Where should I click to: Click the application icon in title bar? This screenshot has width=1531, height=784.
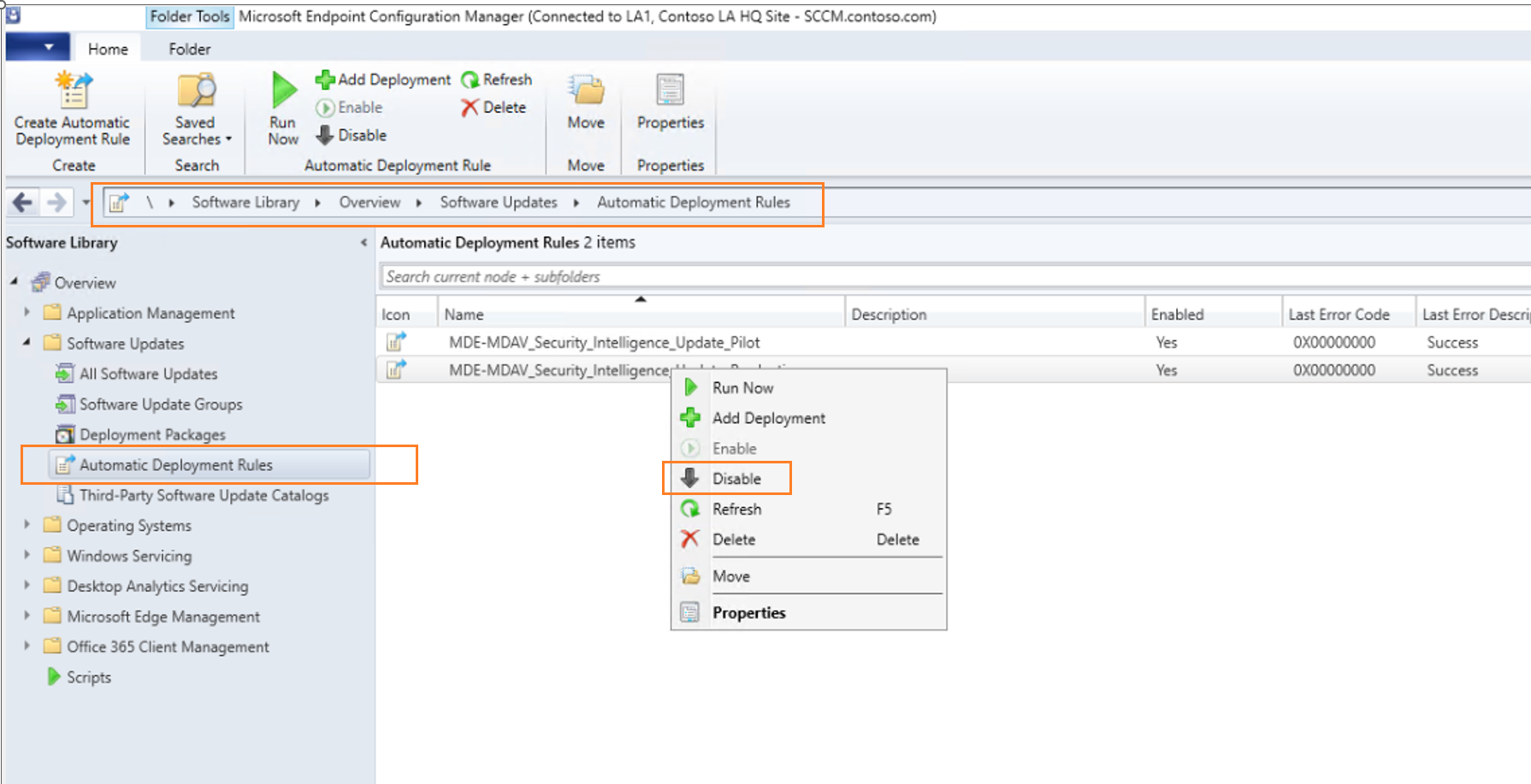(14, 15)
